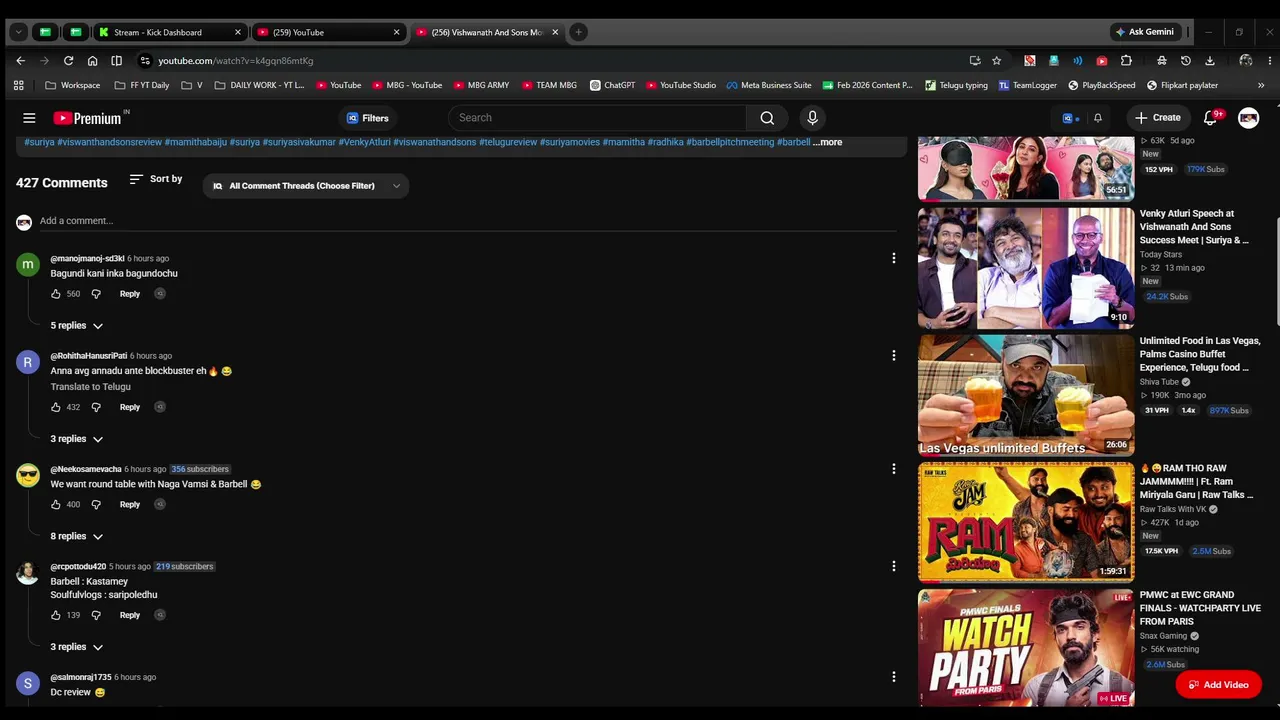Open the YouTube notifications bell with 9+ badge

[x=1210, y=118]
